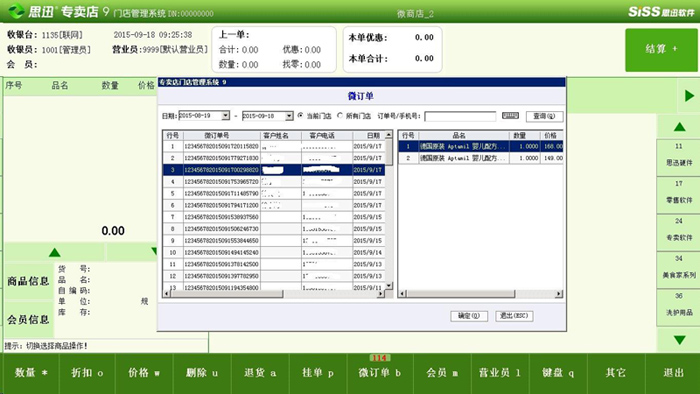Image resolution: width=700 pixels, height=394 pixels.
Task: Click the down arrow below the category list
Action: pyautogui.click(x=679, y=340)
